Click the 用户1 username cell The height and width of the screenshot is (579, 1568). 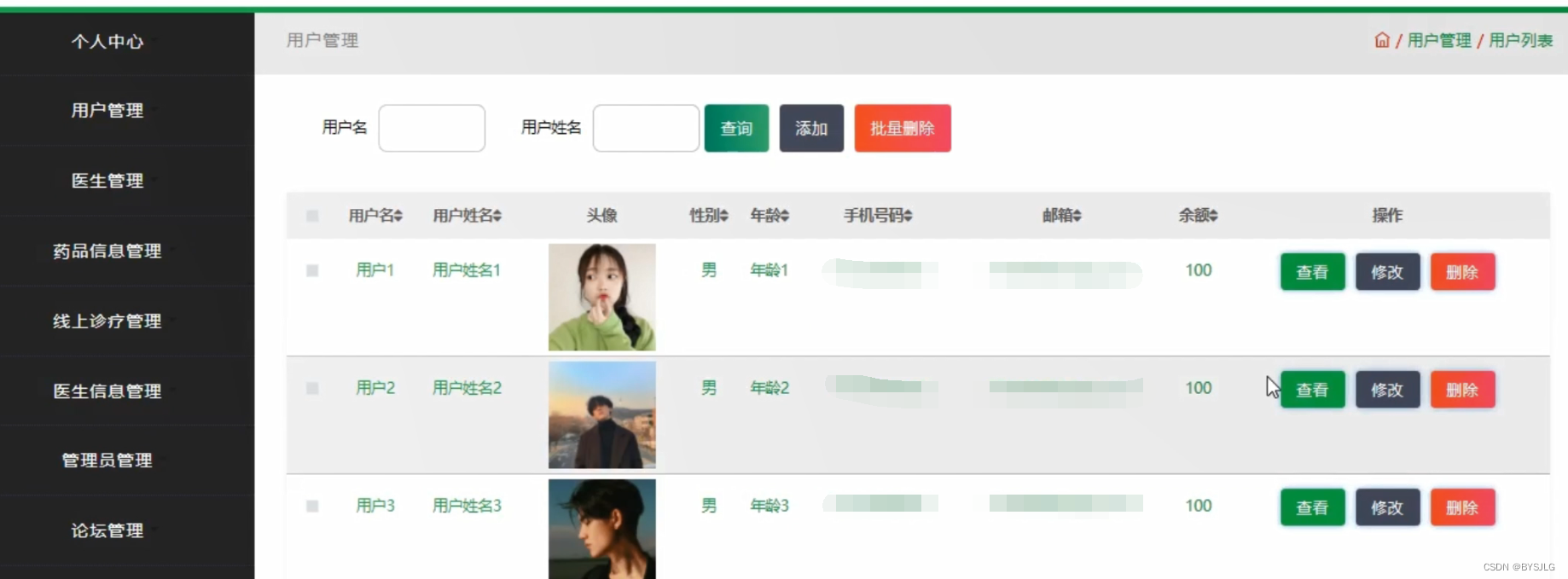(375, 270)
